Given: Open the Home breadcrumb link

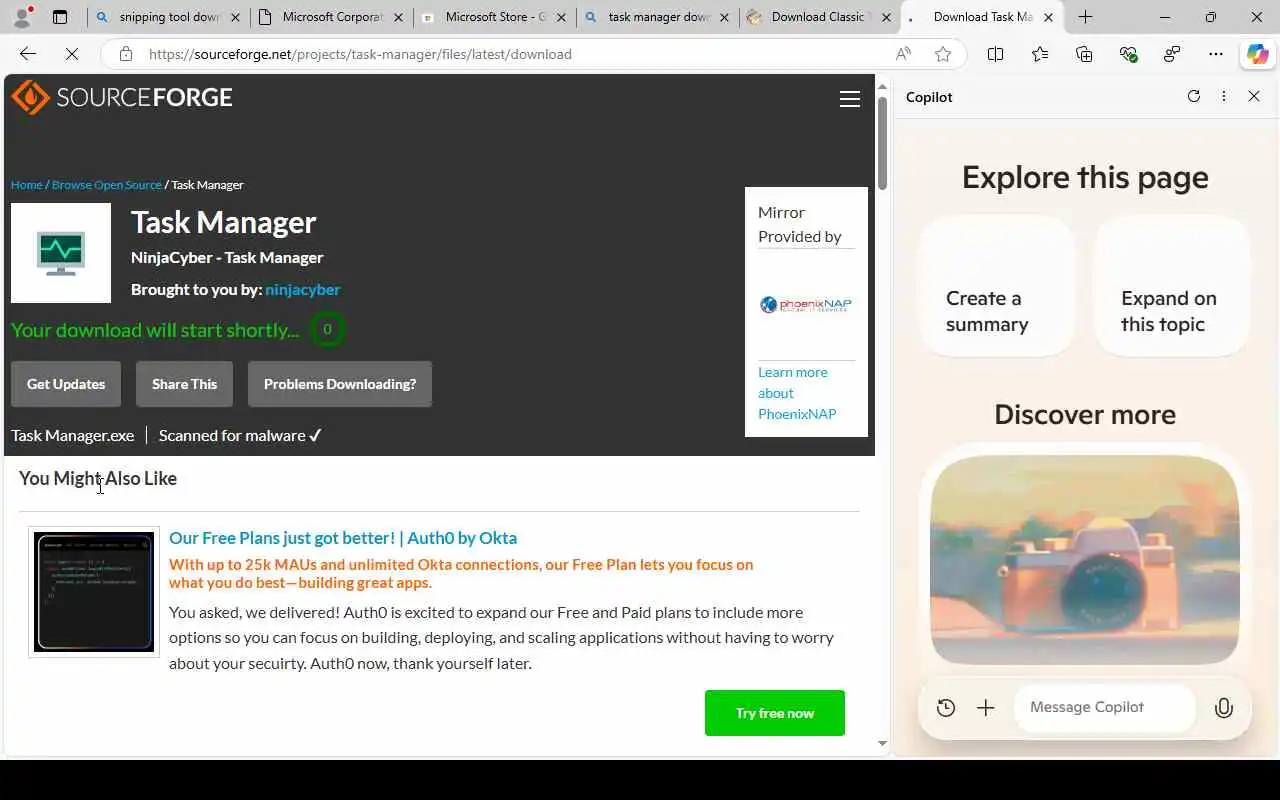Looking at the screenshot, I should pyautogui.click(x=27, y=185).
